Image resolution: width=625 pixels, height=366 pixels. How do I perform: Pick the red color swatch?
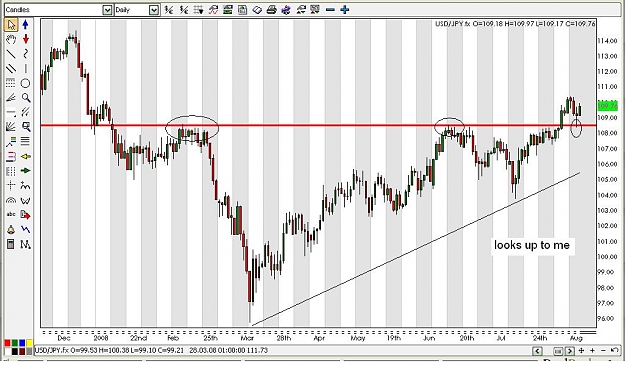(7, 343)
